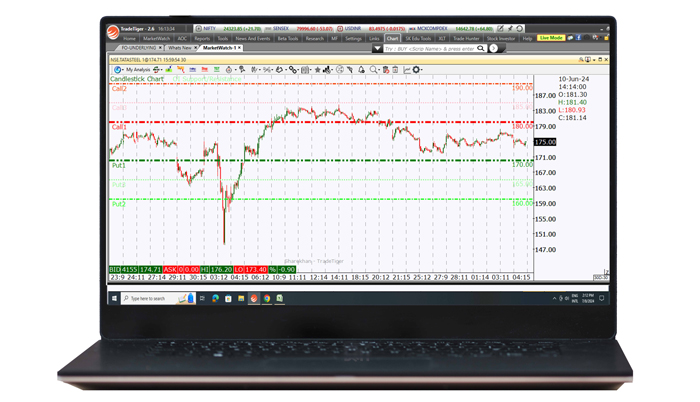Show hidden system tray icons chevron
The width and height of the screenshot is (700, 402).
coord(554,298)
